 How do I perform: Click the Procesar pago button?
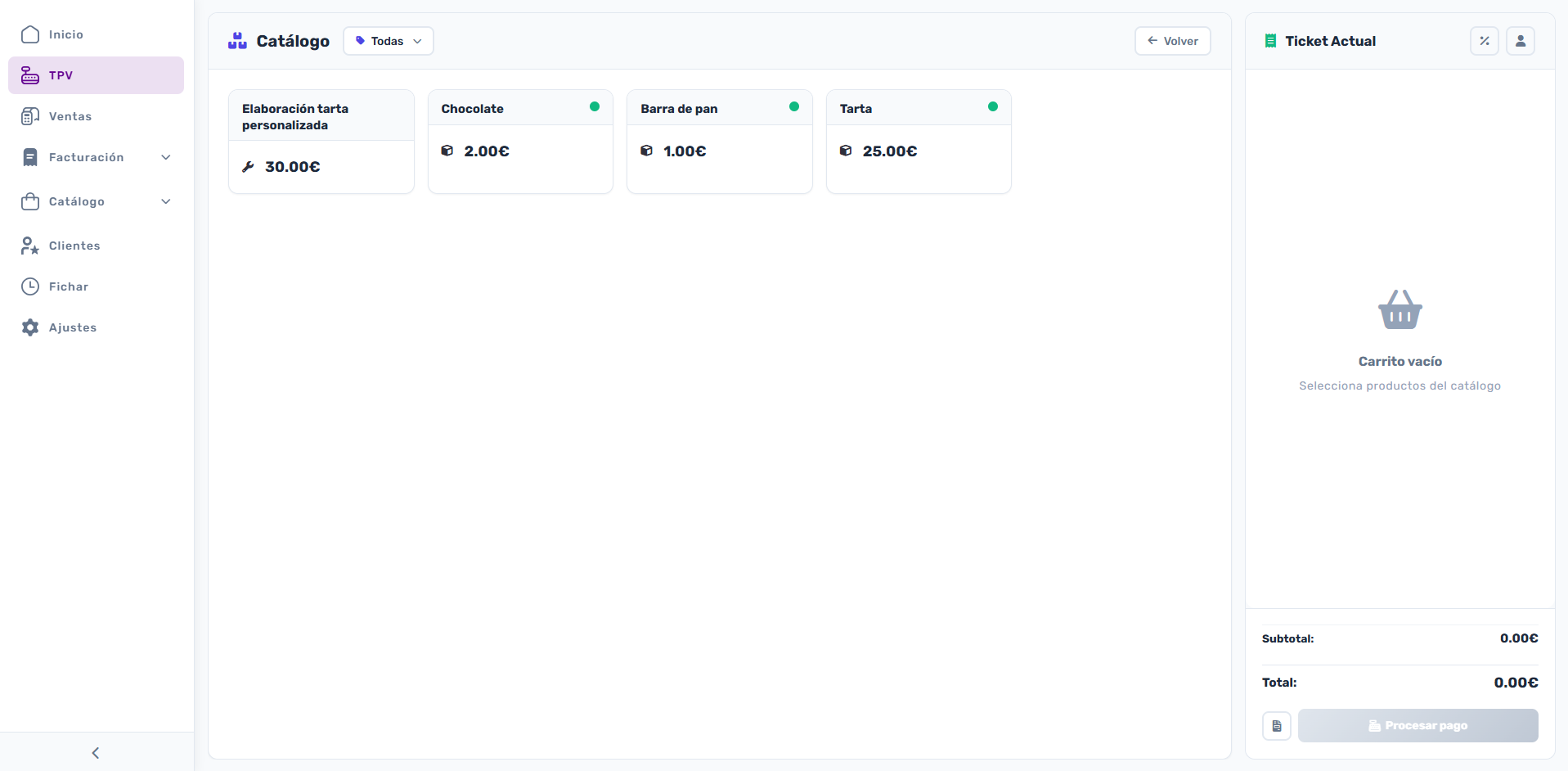click(x=1417, y=726)
